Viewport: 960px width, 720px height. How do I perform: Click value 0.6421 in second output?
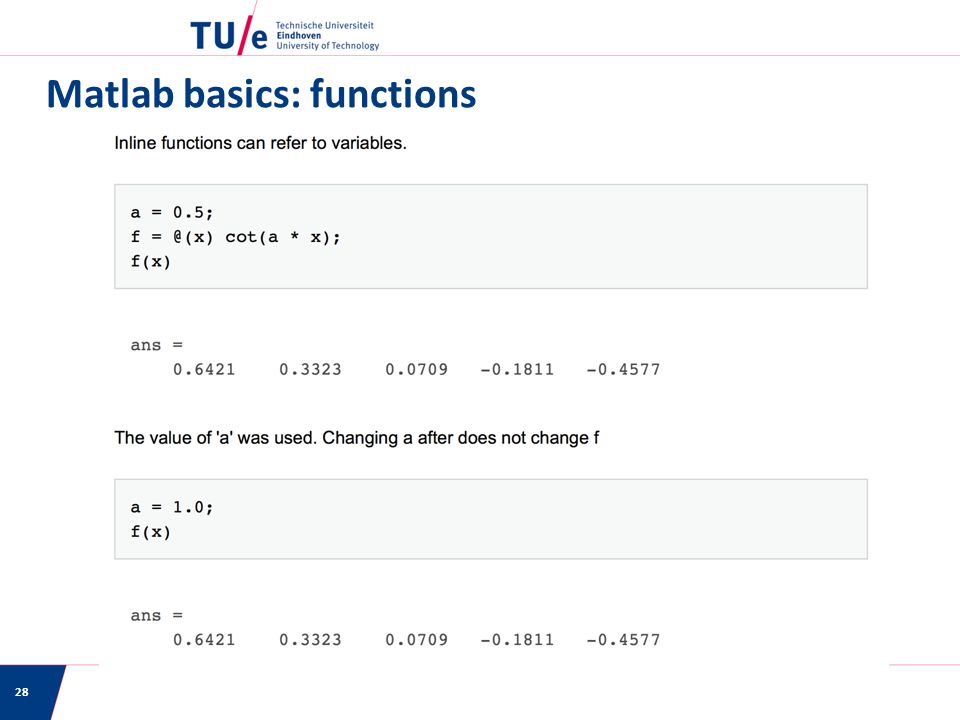pos(204,639)
